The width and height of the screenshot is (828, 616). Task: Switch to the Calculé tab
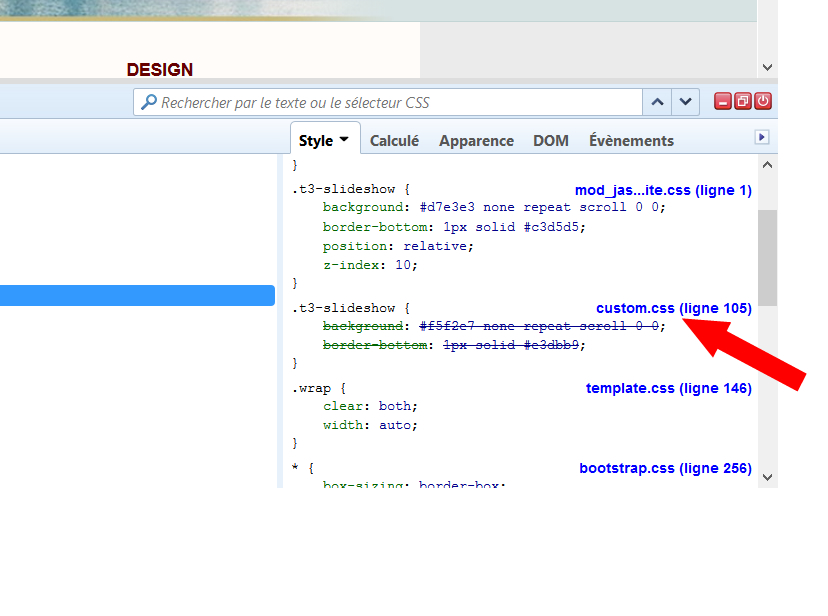(394, 141)
